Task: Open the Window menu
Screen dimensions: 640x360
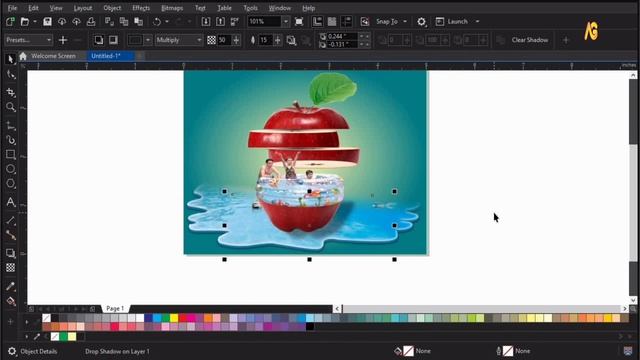Action: click(x=280, y=8)
